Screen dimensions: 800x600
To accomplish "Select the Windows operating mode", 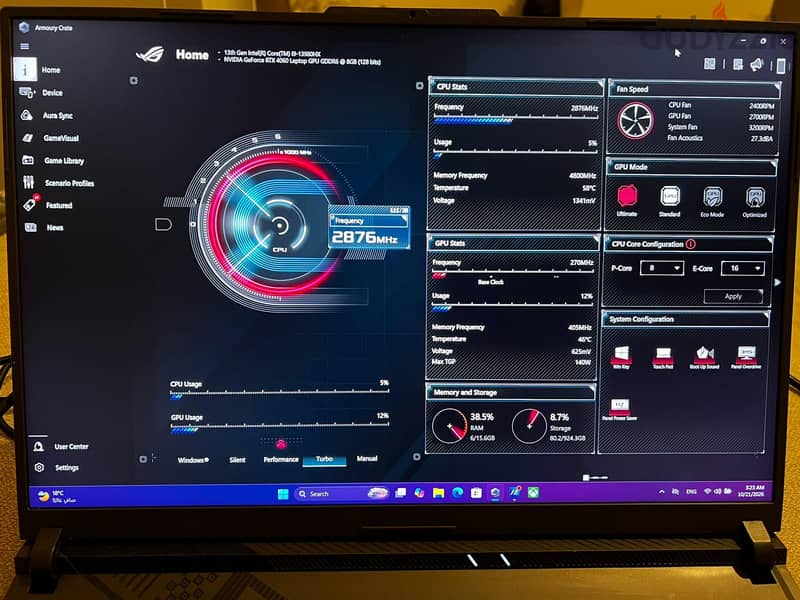I will coord(193,460).
